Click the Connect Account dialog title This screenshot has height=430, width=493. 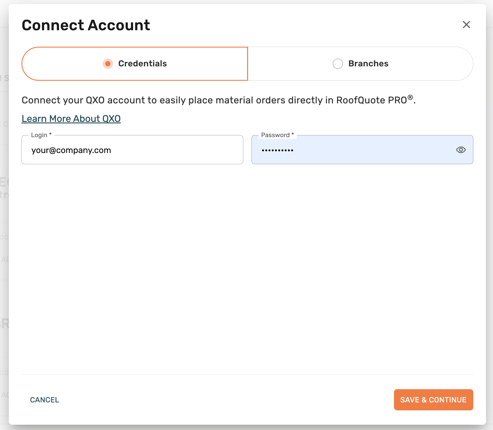coord(86,25)
